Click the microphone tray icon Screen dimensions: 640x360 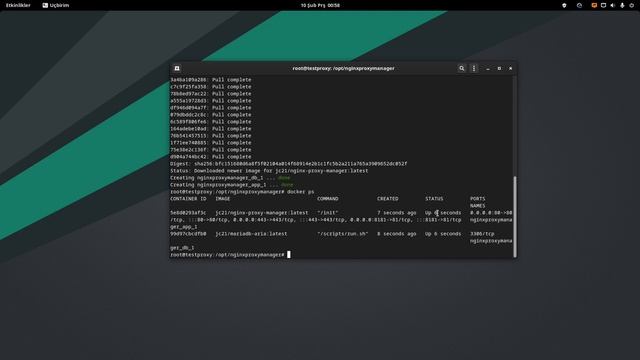coord(622,5)
